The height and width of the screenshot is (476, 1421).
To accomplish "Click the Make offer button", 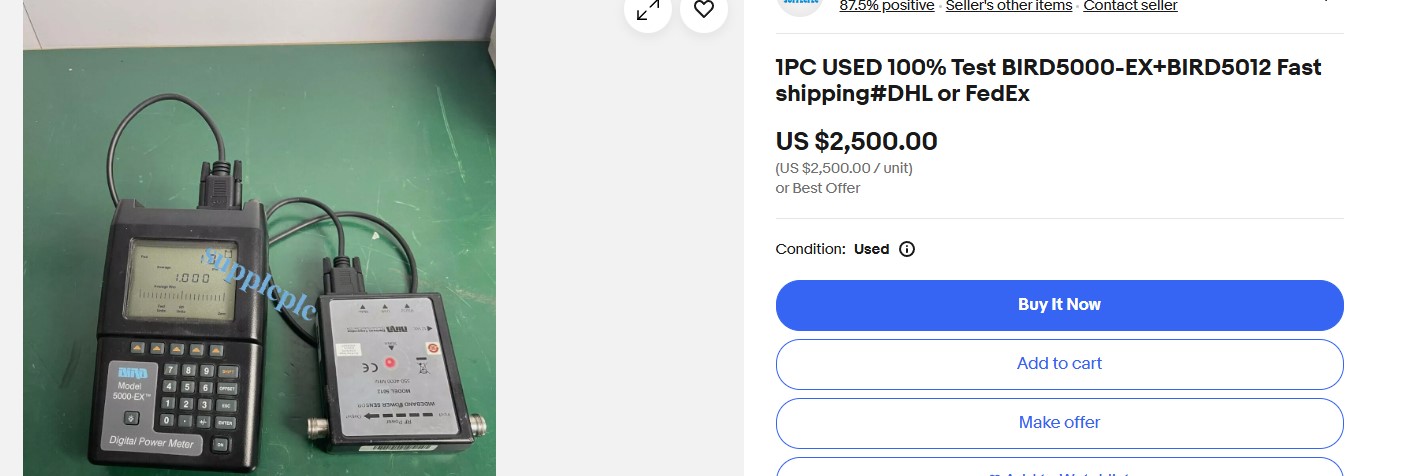I will 1059,423.
